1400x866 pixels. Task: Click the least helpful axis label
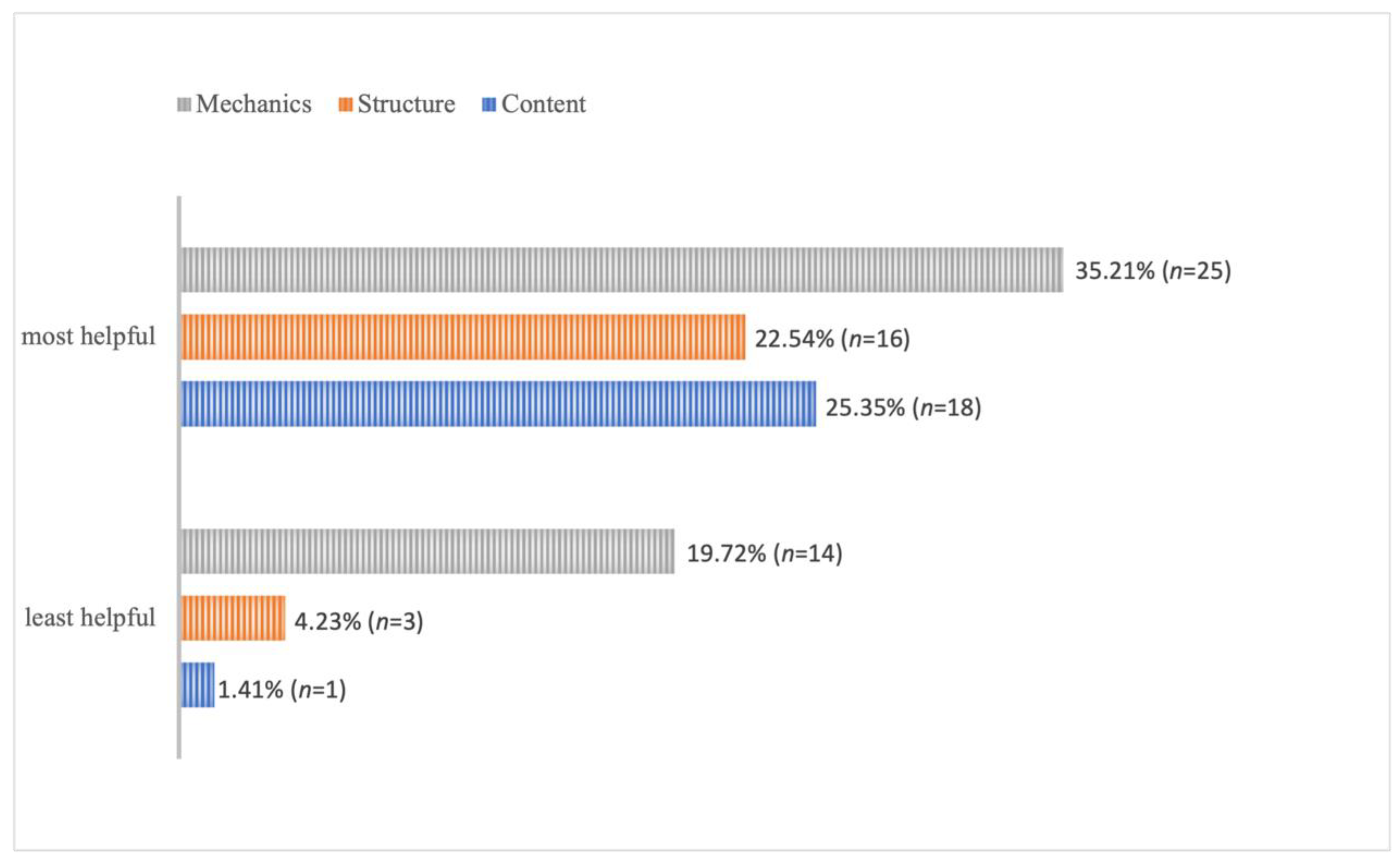[x=90, y=618]
